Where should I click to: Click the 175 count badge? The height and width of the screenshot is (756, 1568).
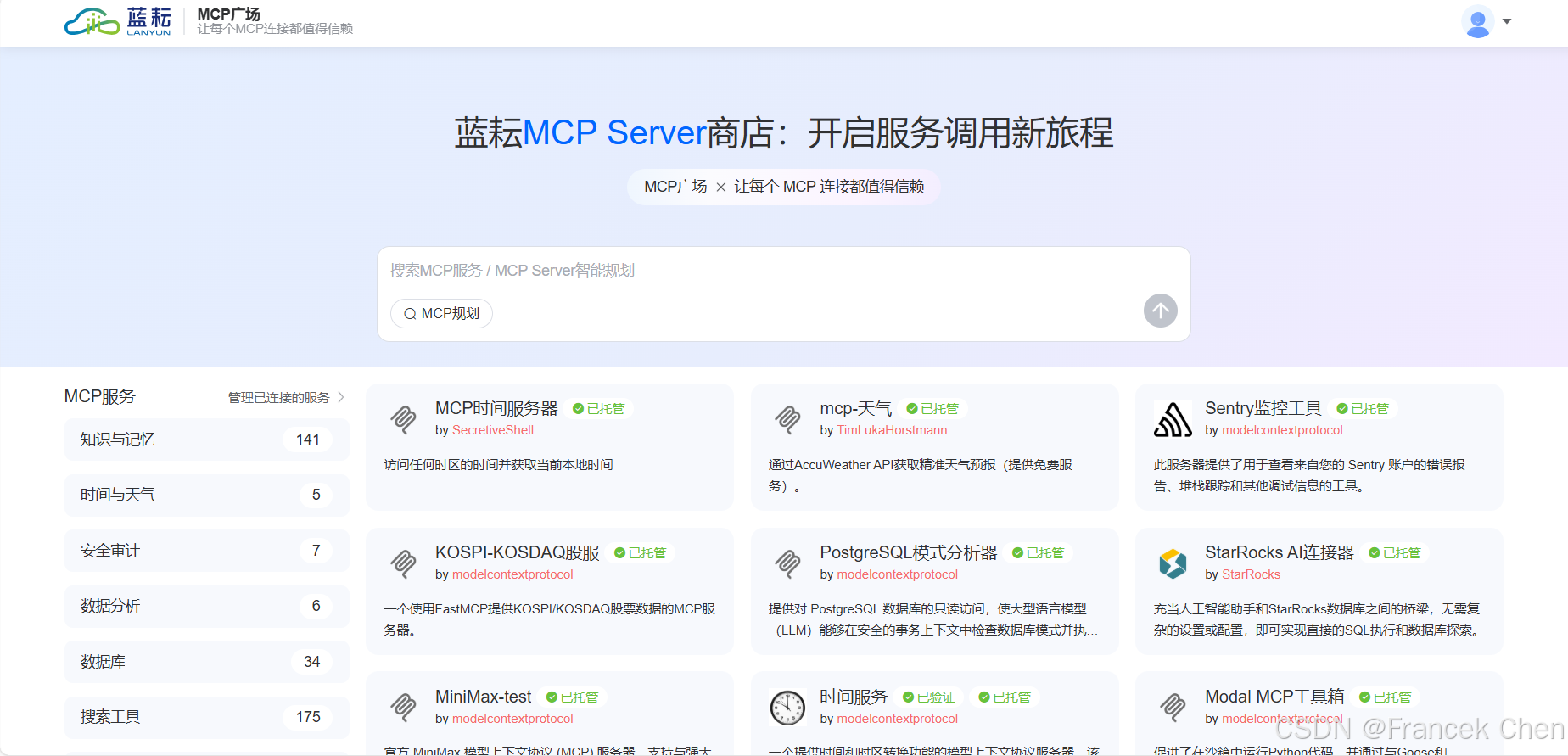pos(308,717)
